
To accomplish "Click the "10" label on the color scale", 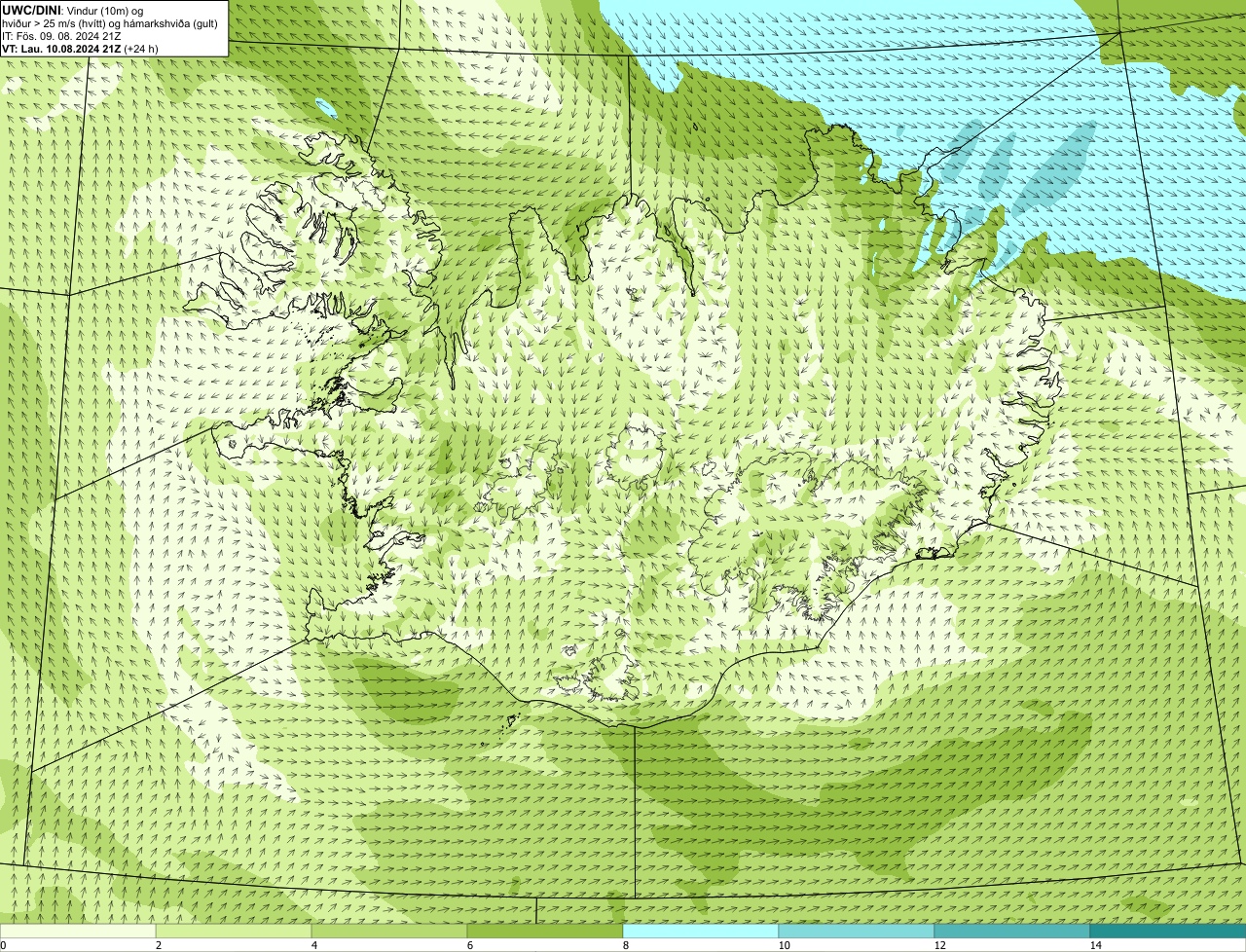I will (784, 945).
